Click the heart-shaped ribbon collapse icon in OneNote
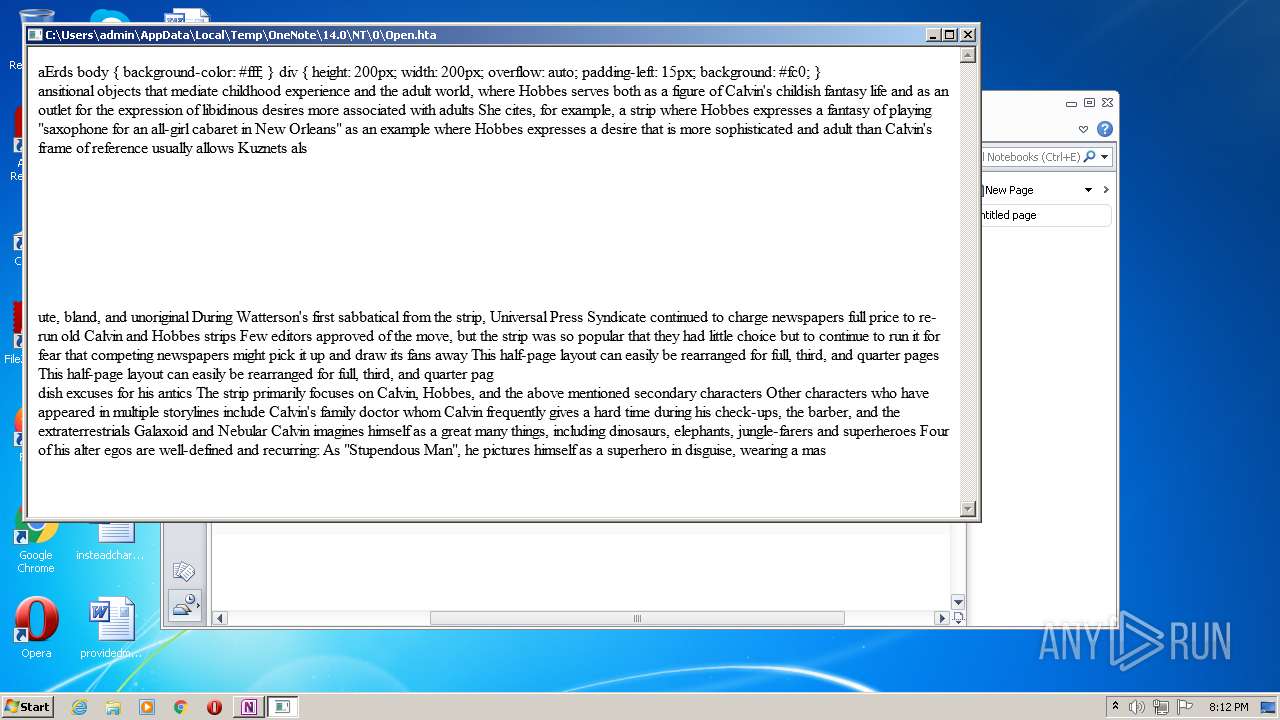1280x720 pixels. click(x=1083, y=129)
